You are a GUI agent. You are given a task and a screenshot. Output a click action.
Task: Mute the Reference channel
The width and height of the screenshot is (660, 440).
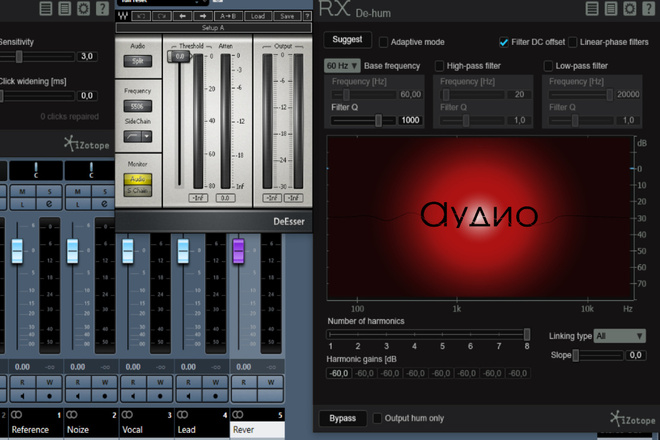click(x=22, y=191)
